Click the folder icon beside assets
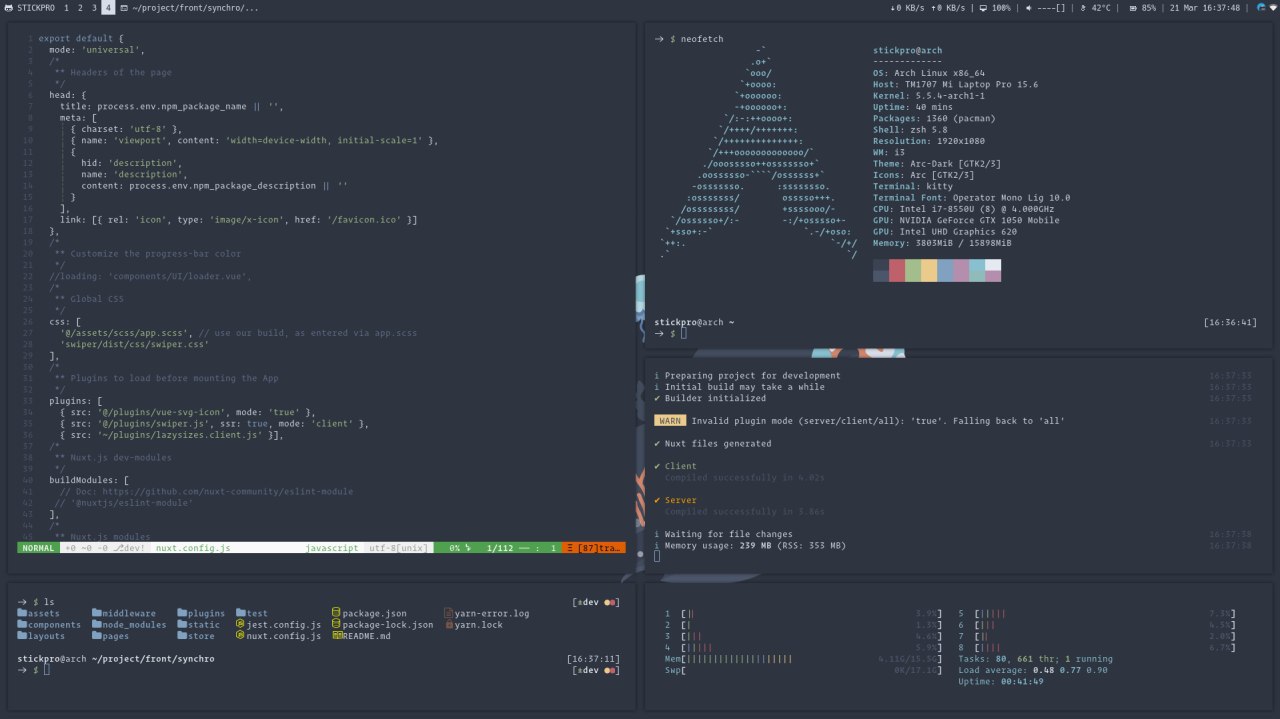The height and width of the screenshot is (719, 1280). [x=22, y=613]
